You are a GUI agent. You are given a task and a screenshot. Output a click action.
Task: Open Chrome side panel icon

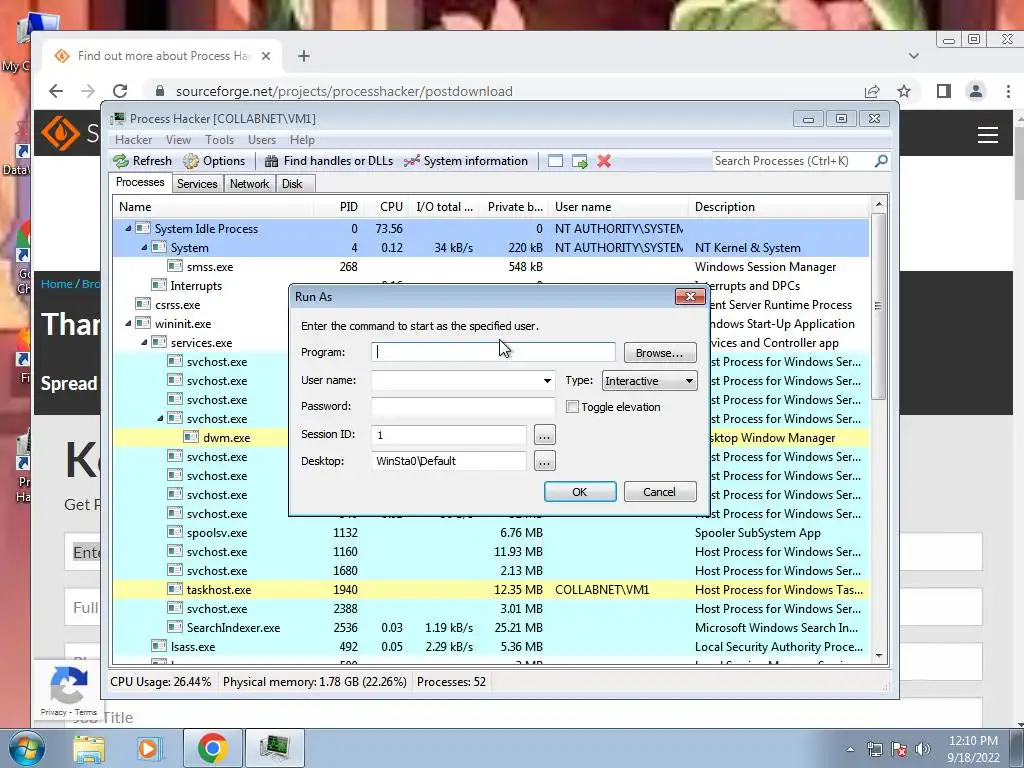coord(944,91)
